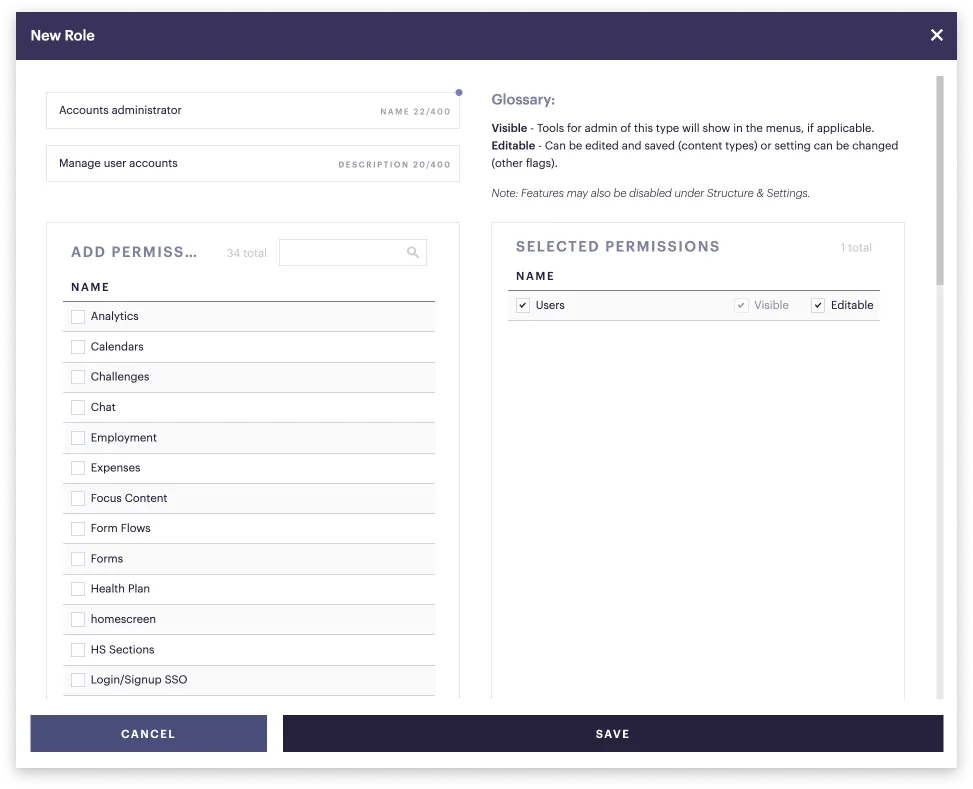
Task: Save the new role
Action: pyautogui.click(x=612, y=734)
